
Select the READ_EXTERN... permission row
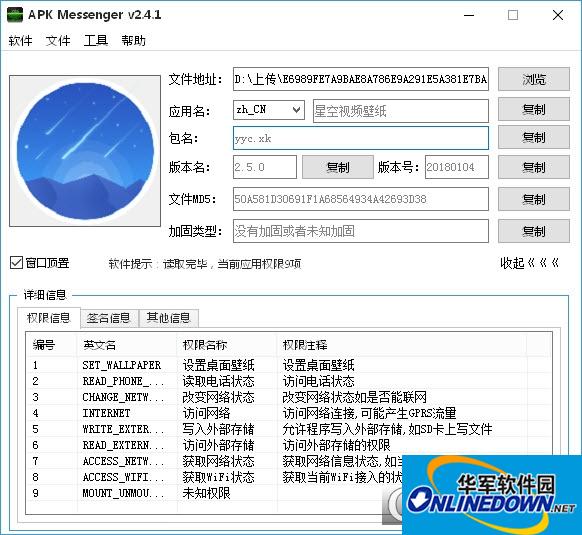[289, 445]
